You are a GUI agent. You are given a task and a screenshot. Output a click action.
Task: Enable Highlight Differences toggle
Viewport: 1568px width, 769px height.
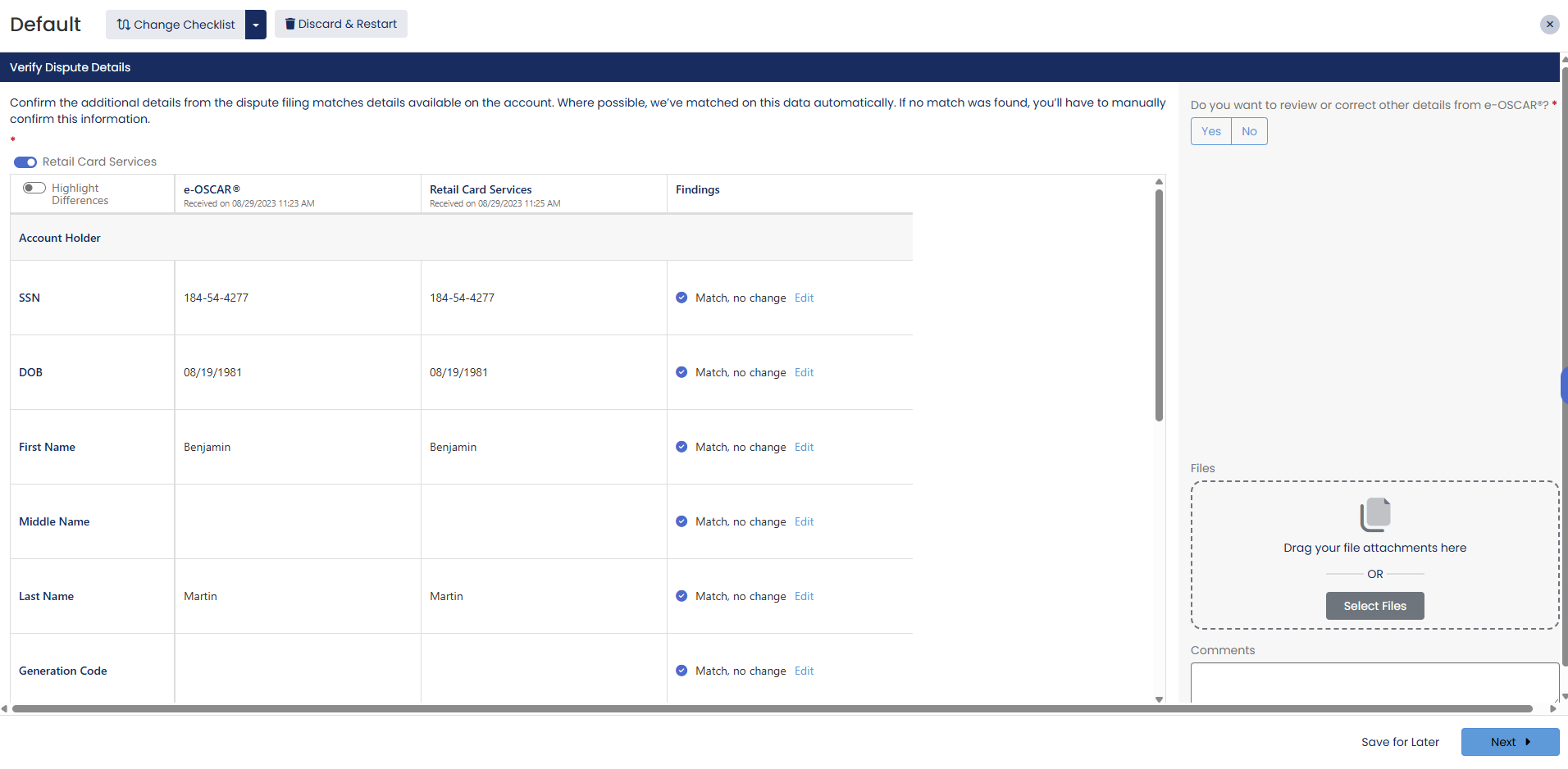click(x=34, y=188)
